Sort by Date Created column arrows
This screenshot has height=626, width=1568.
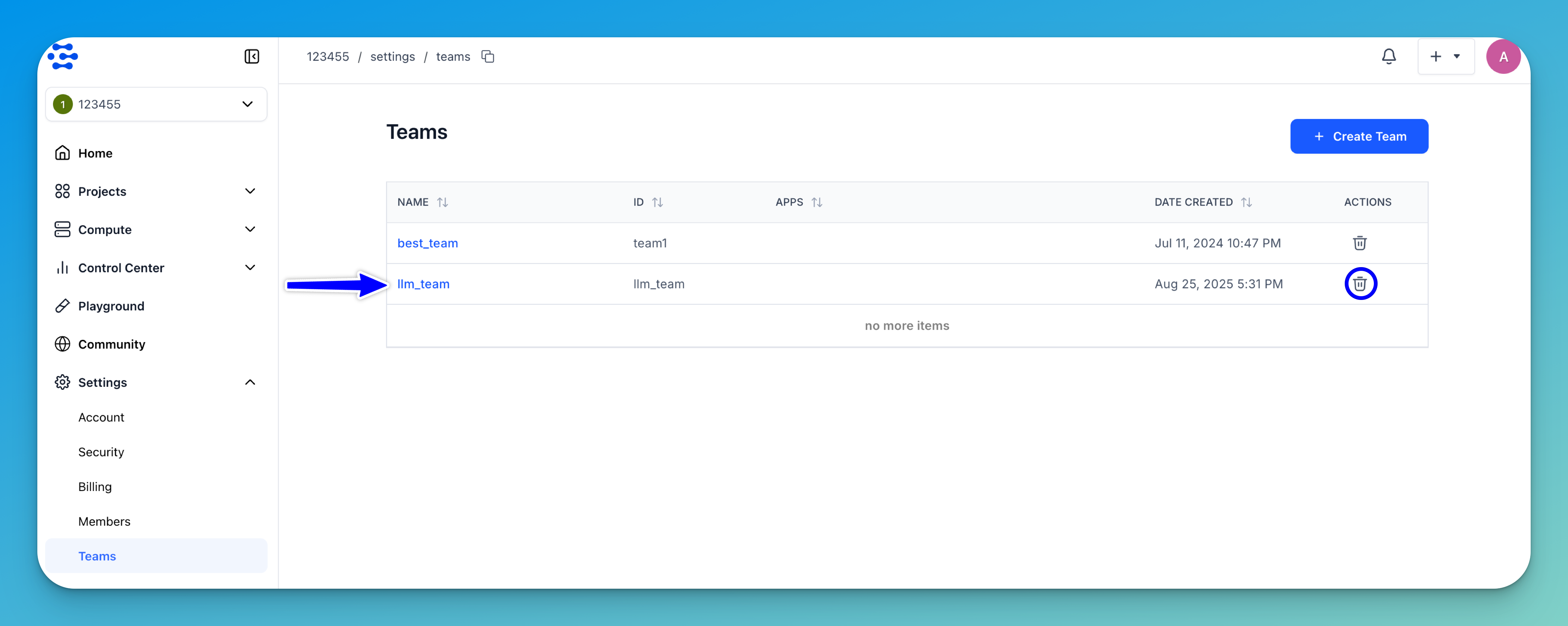[x=1246, y=202]
